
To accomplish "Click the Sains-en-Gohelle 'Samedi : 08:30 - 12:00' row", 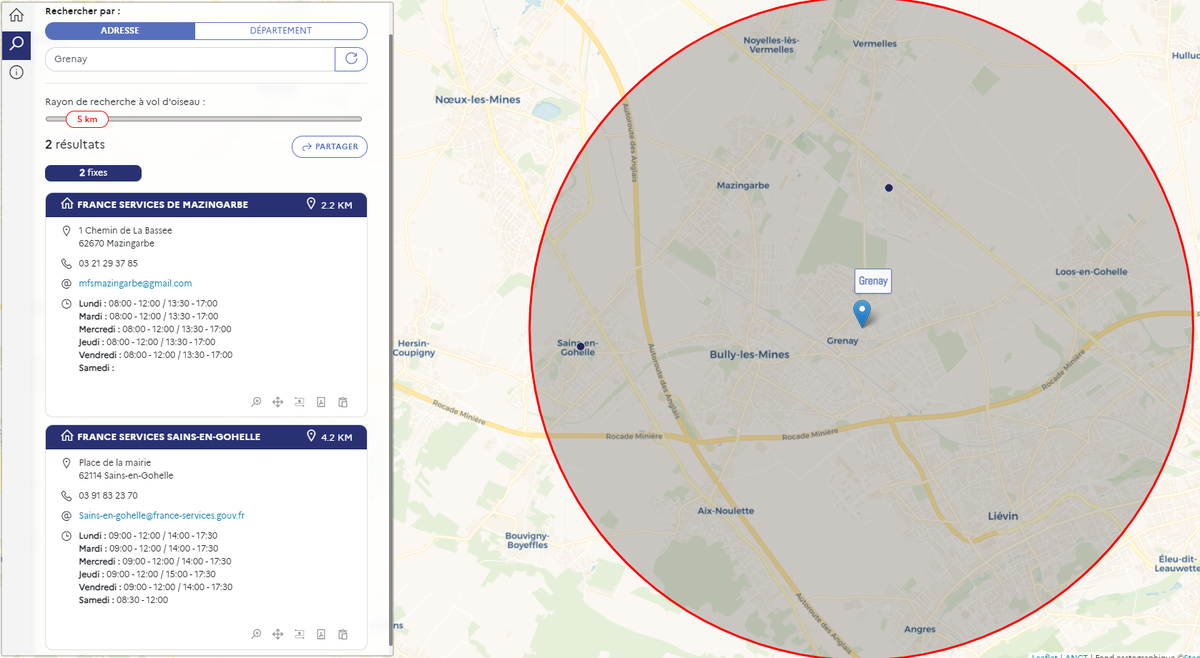I will pos(123,600).
